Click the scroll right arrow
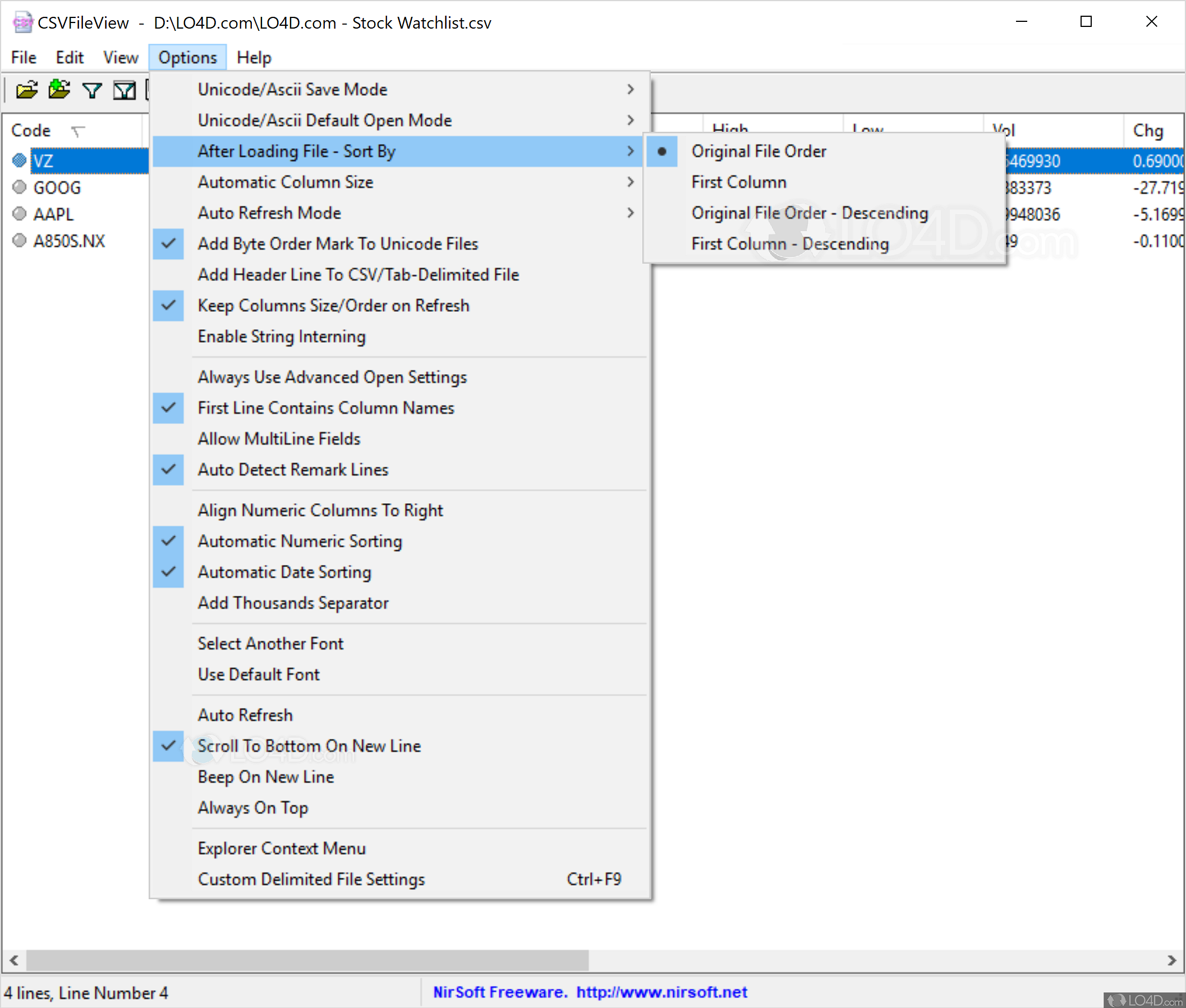The height and width of the screenshot is (1008, 1186). coord(1172,960)
